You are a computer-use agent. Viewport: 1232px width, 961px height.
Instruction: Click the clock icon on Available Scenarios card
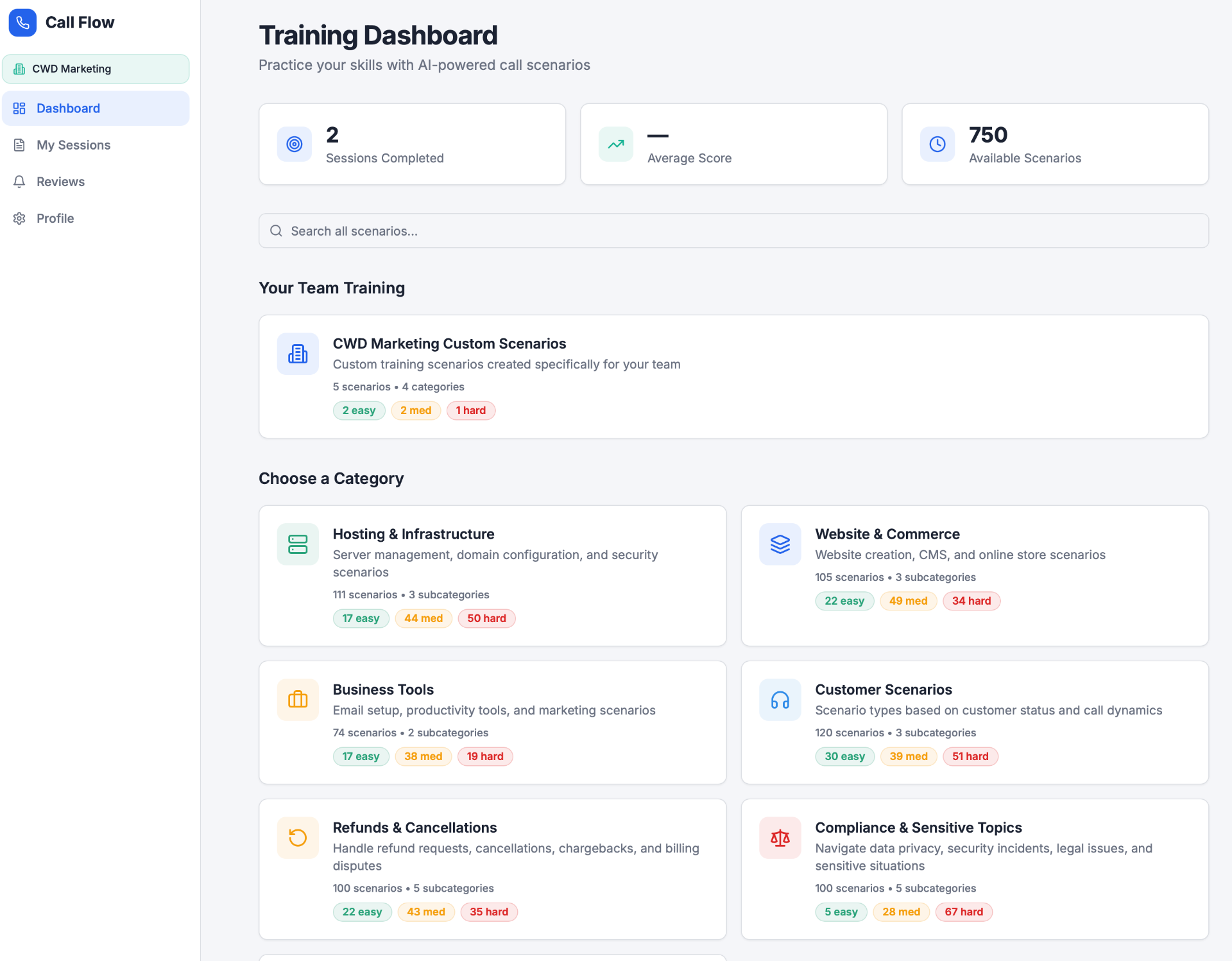pyautogui.click(x=937, y=144)
